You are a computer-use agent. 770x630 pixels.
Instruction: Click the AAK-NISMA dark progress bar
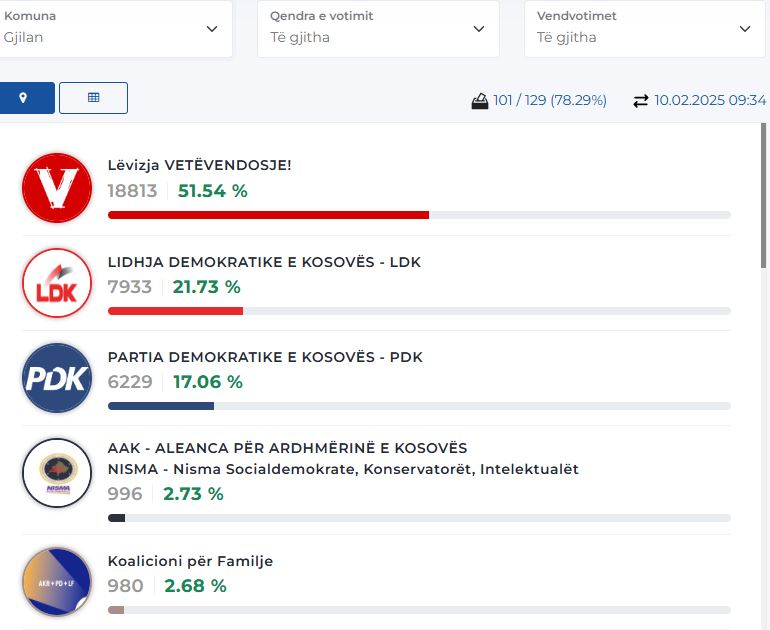click(x=116, y=518)
